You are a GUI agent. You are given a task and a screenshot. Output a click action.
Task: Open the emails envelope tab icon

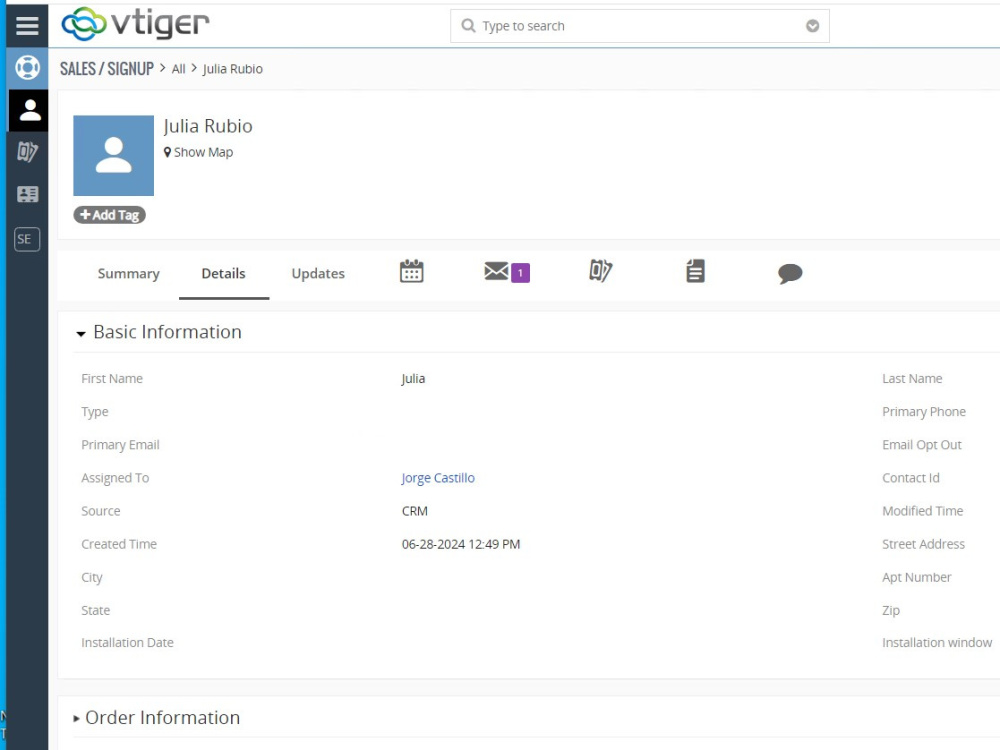(x=496, y=271)
